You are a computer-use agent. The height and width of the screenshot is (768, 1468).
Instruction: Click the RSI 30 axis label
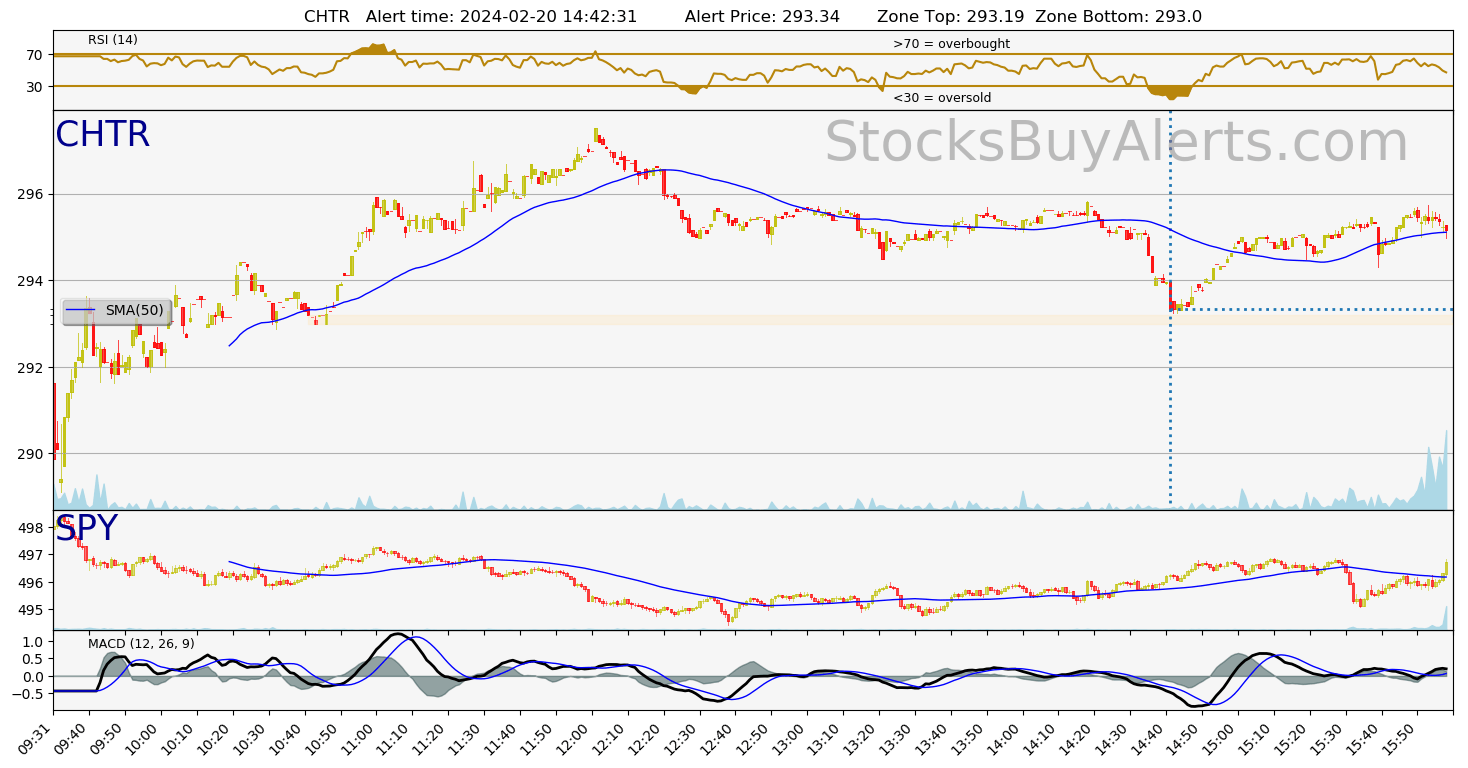click(37, 87)
